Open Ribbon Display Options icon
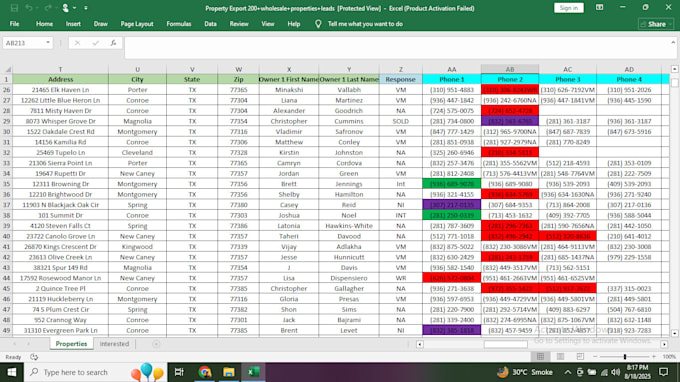Screen dimensions: 680x382 599,7
